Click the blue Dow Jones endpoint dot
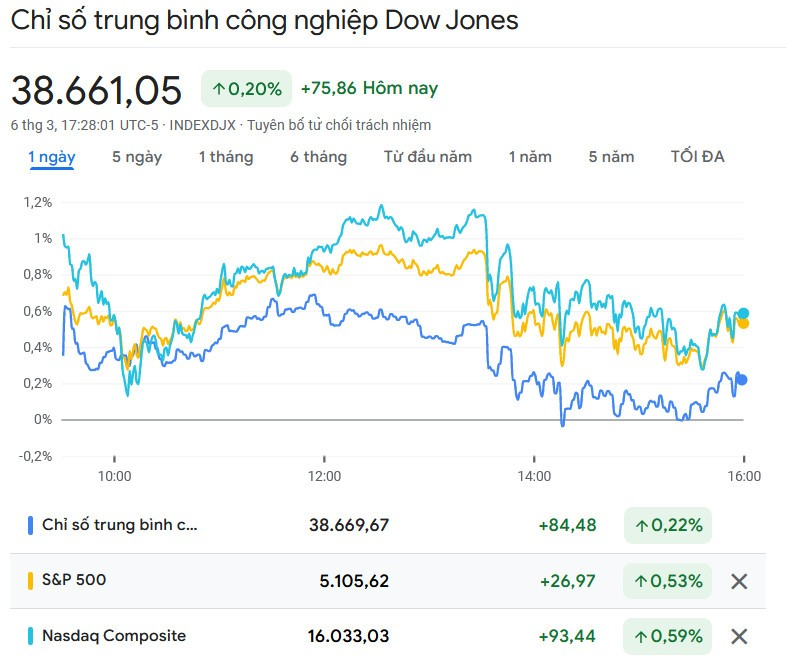 pos(741,379)
